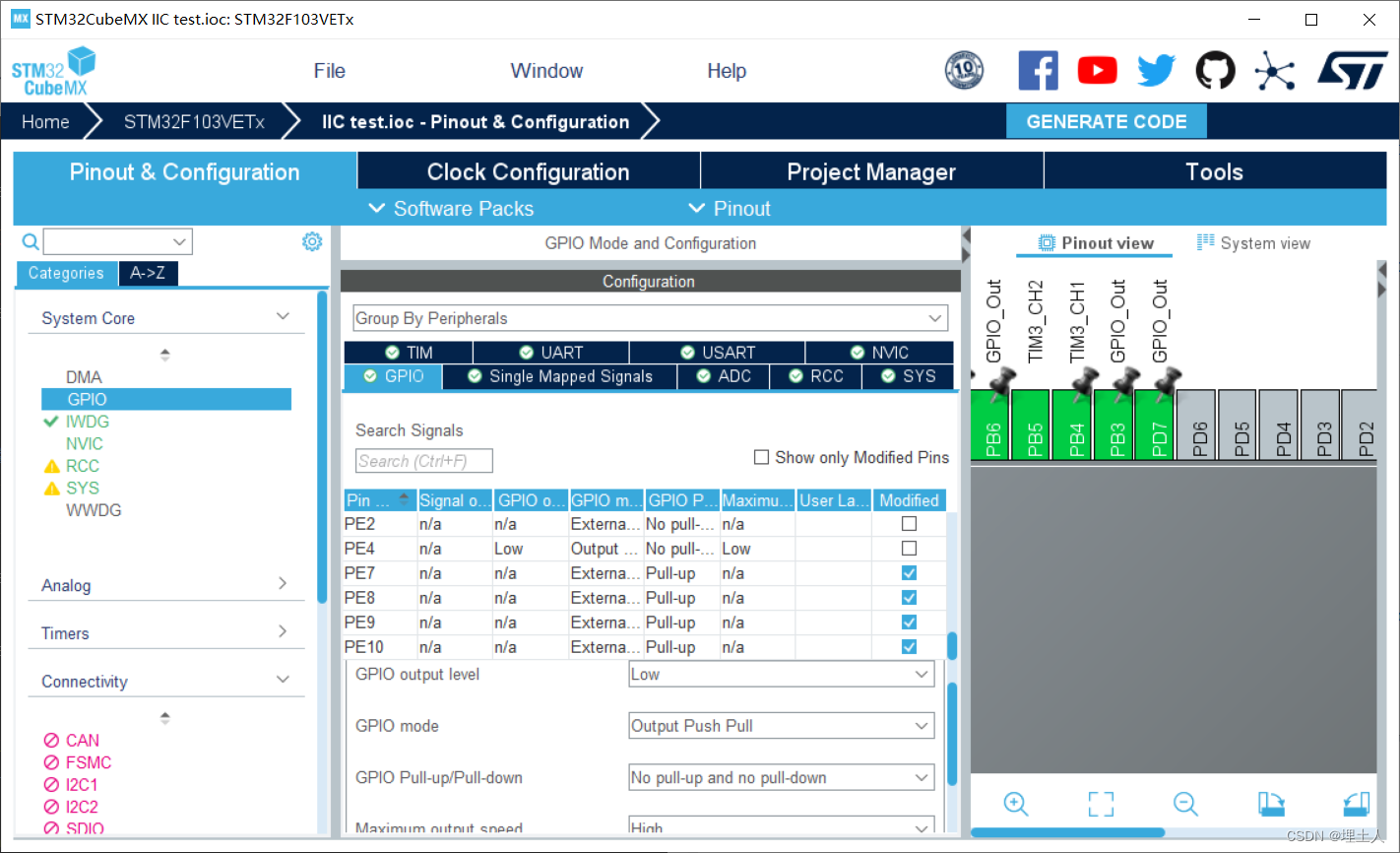Open the Group By Peripherals dropdown

point(650,318)
